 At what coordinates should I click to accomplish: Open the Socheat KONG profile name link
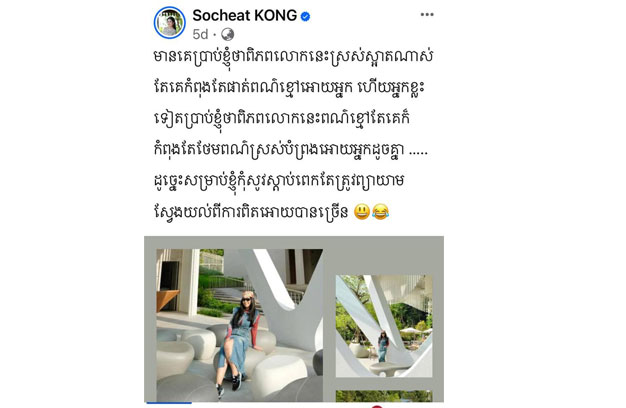(245, 16)
